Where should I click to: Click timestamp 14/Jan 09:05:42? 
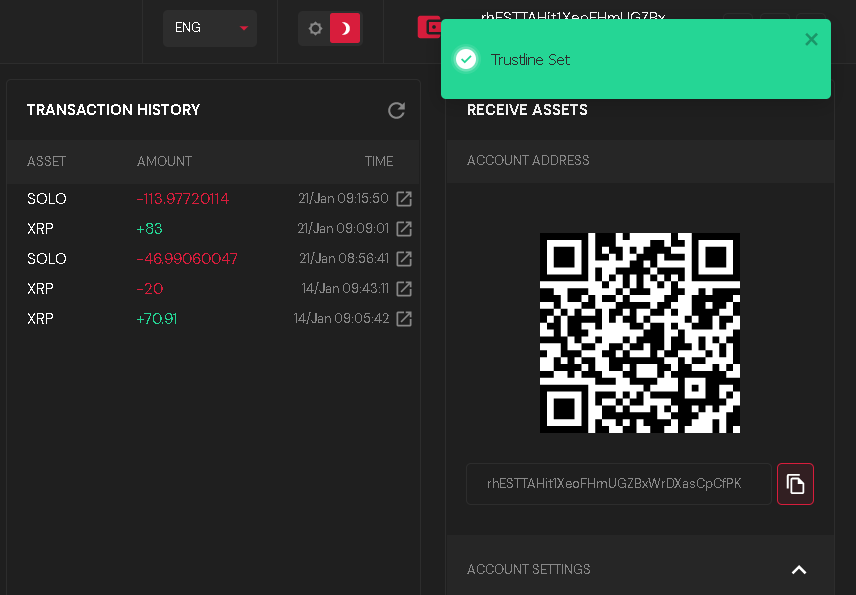pos(341,319)
